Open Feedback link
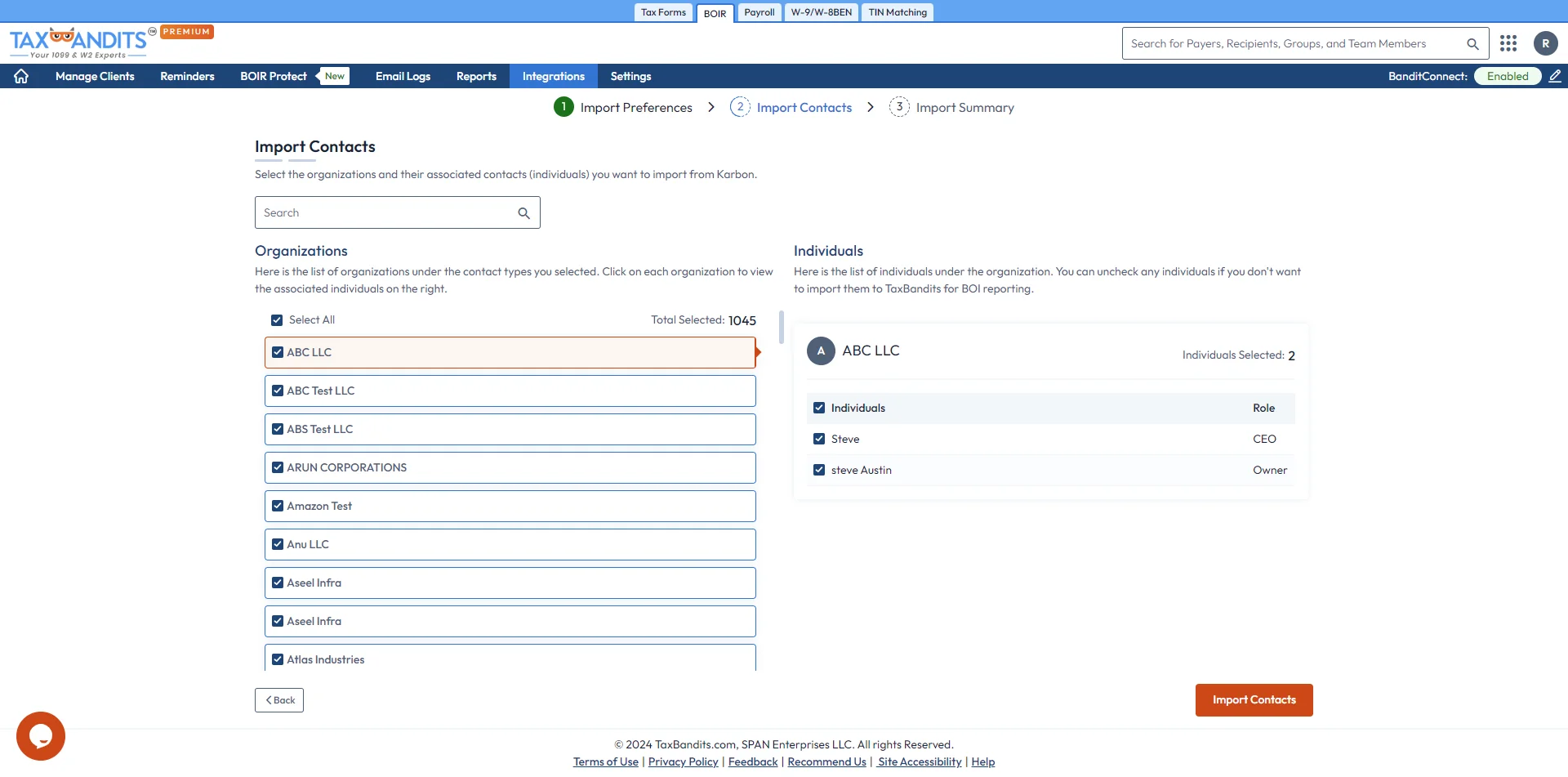 [753, 761]
